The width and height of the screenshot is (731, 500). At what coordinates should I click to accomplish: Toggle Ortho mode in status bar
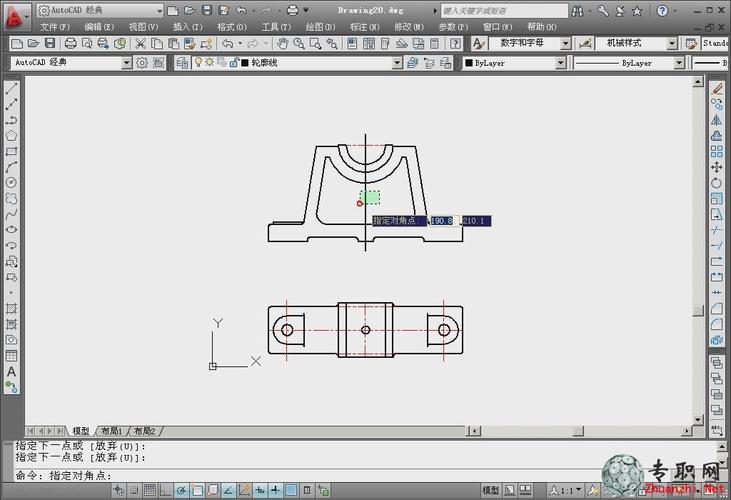pyautogui.click(x=165, y=490)
